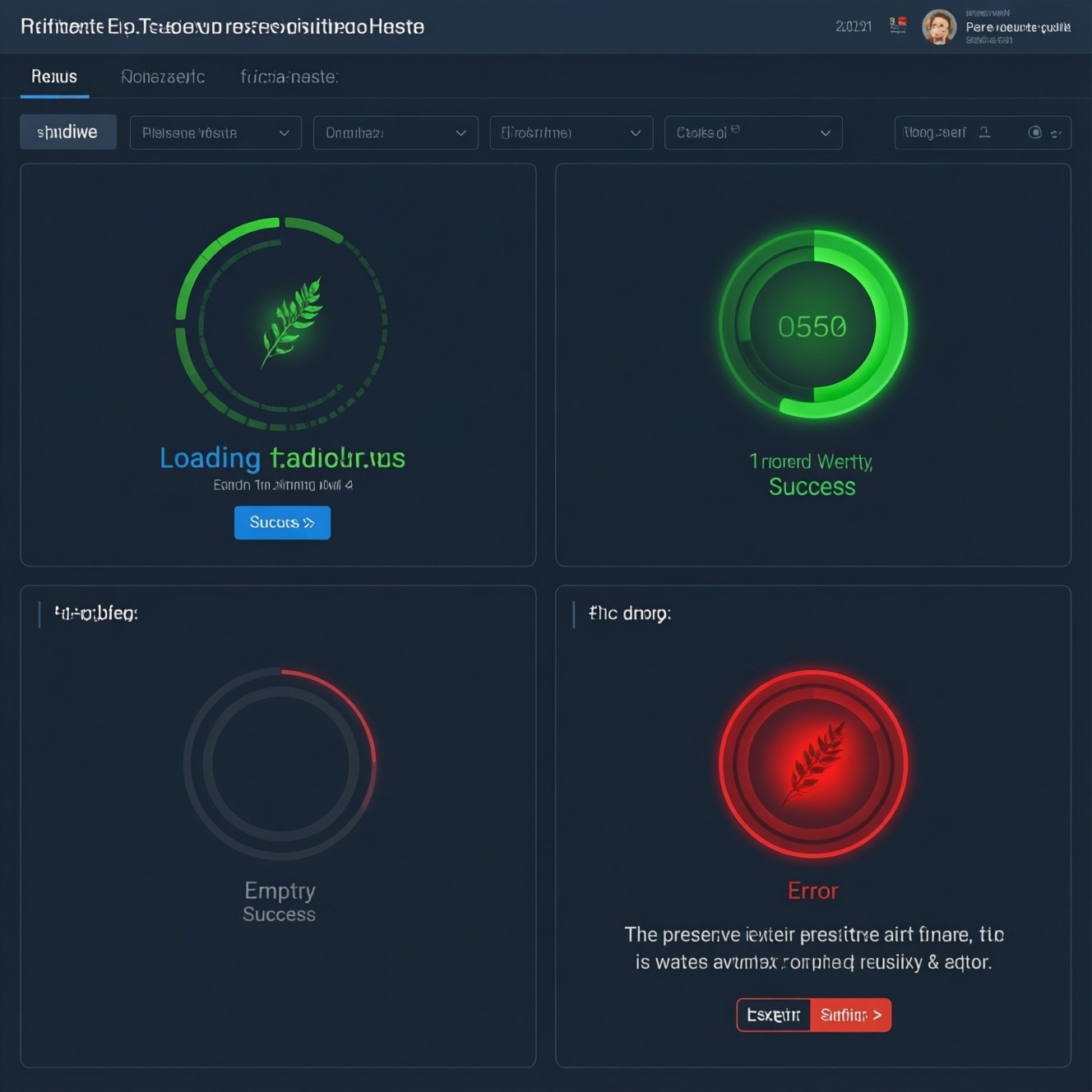Select the "fricna-naste" tab
1092x1092 pixels.
click(289, 76)
